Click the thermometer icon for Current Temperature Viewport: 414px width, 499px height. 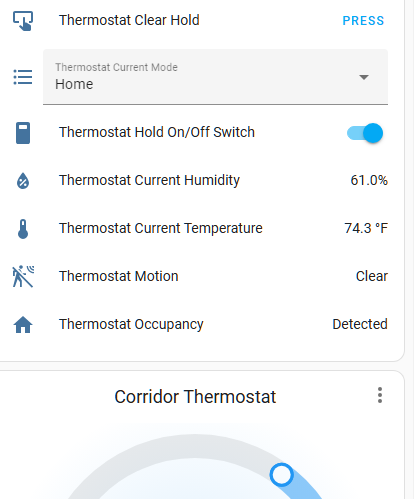tap(23, 229)
